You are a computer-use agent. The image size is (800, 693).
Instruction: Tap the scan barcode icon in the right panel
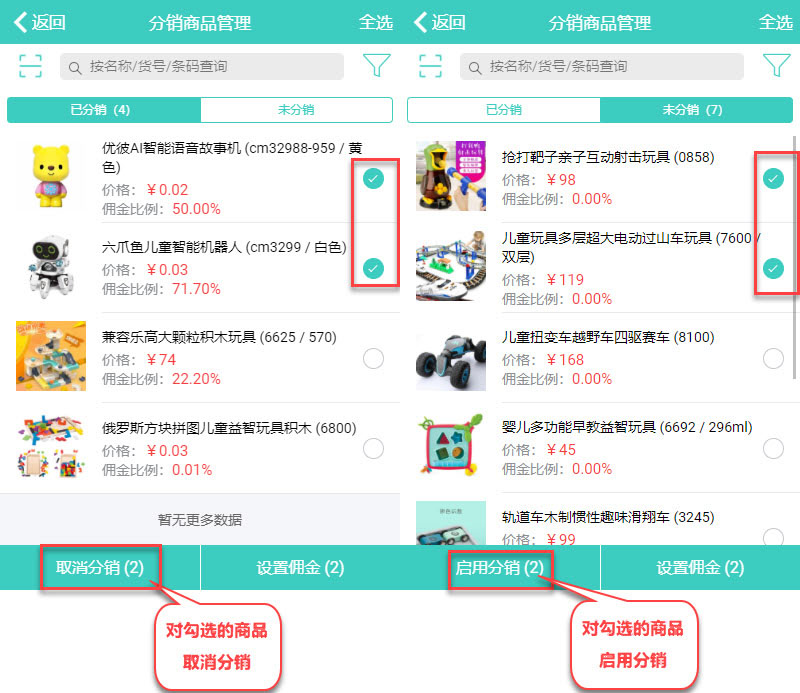pyautogui.click(x=430, y=66)
